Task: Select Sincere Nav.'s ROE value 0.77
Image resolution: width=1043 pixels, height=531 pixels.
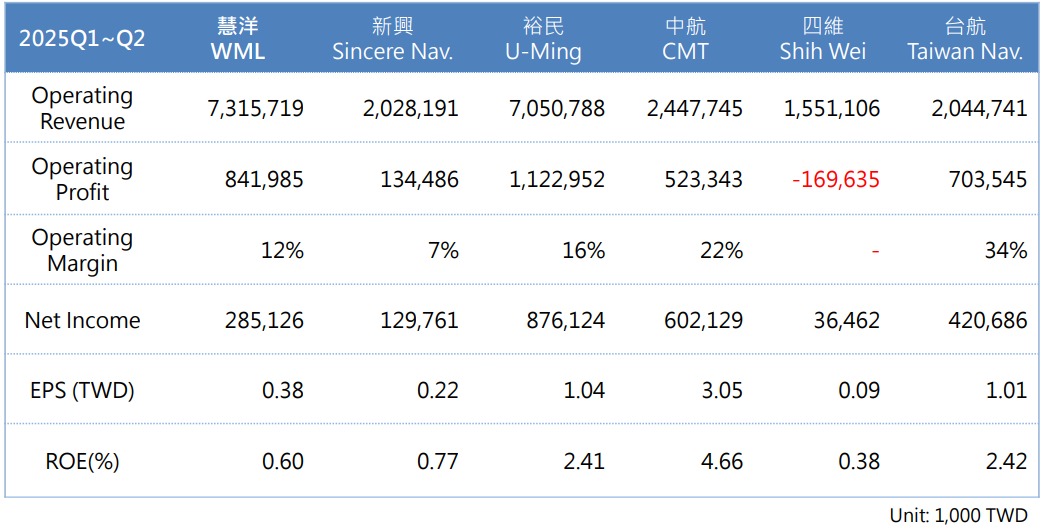Action: tap(439, 461)
